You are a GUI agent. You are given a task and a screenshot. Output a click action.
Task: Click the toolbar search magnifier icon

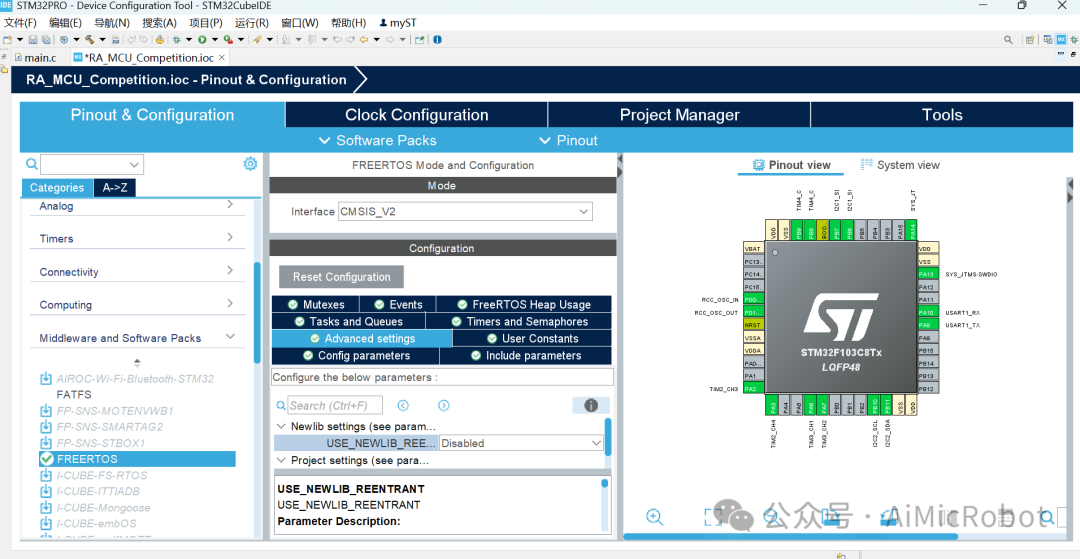tap(1008, 40)
